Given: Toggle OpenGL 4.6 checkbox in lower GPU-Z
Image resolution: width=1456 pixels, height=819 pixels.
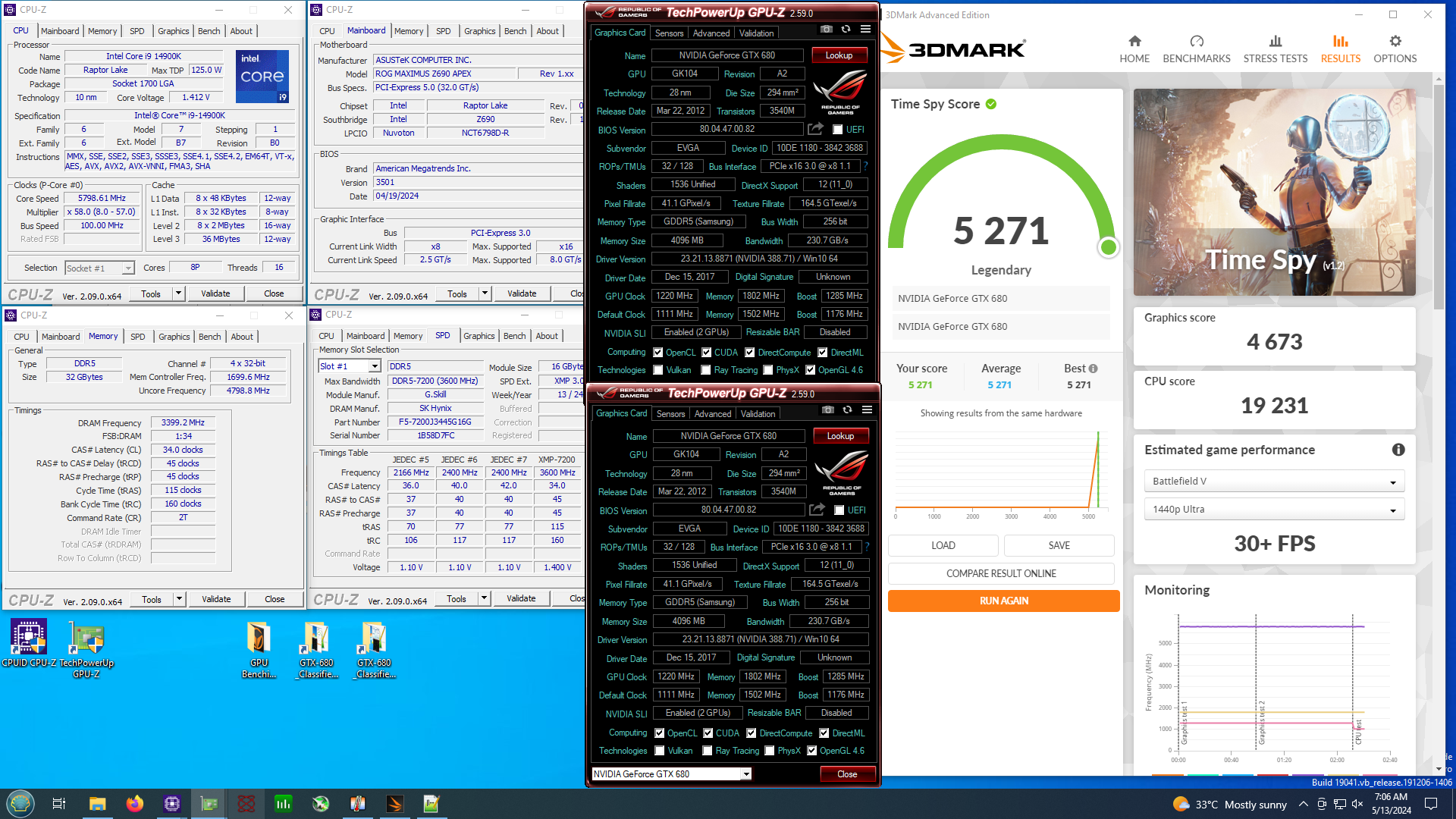Looking at the screenshot, I should (x=812, y=751).
